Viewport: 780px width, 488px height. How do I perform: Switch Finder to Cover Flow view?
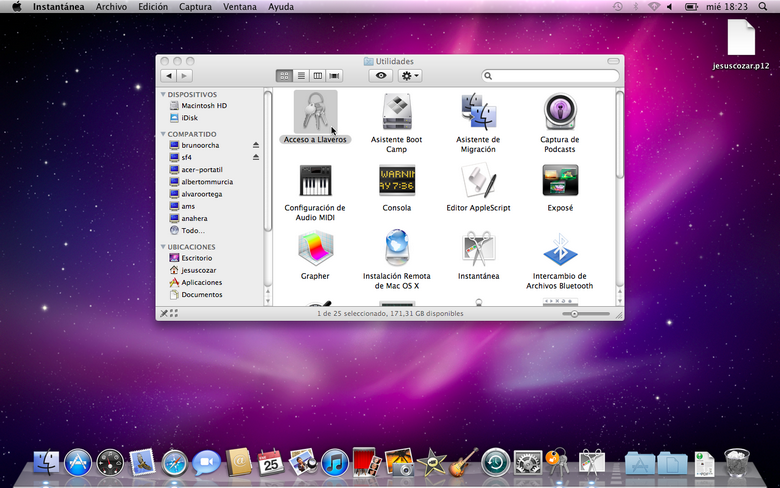pyautogui.click(x=334, y=76)
